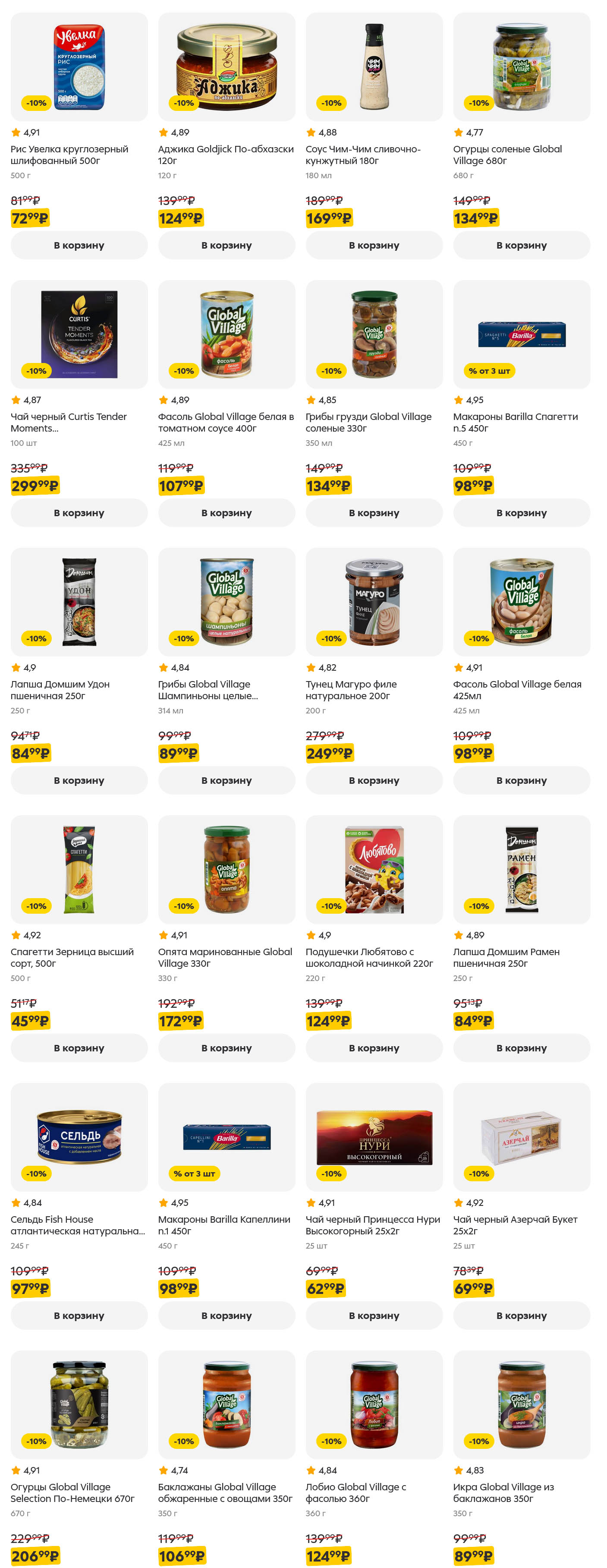Click the star icon for Лобио Global Village
Screen dimensions: 607x1568
pos(311,1470)
